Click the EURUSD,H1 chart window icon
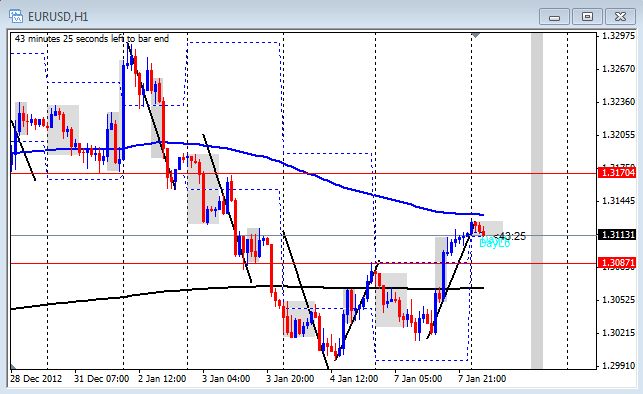The width and height of the screenshot is (643, 394). point(16,16)
